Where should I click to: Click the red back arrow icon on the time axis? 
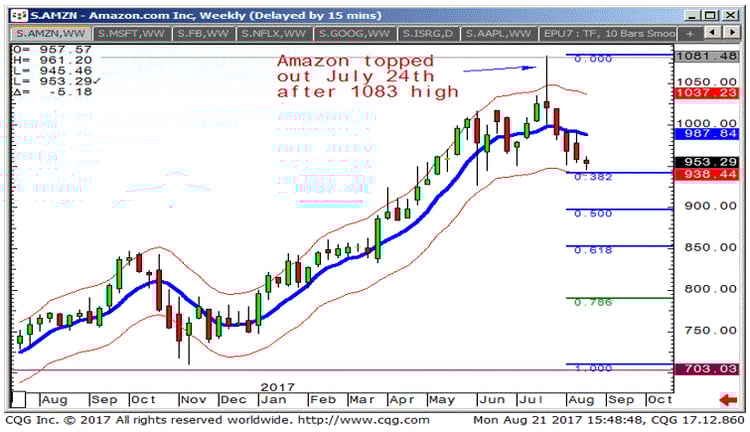click(728, 399)
